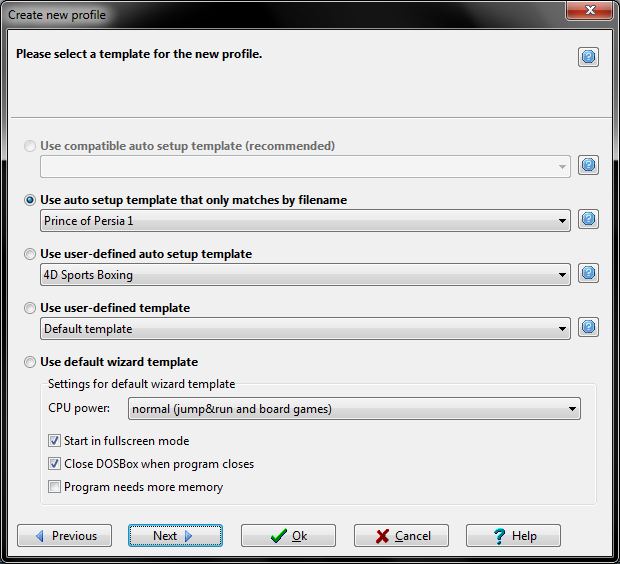Uncheck Start in fullscreen mode
Screen dimensions: 620x564
pos(55,441)
